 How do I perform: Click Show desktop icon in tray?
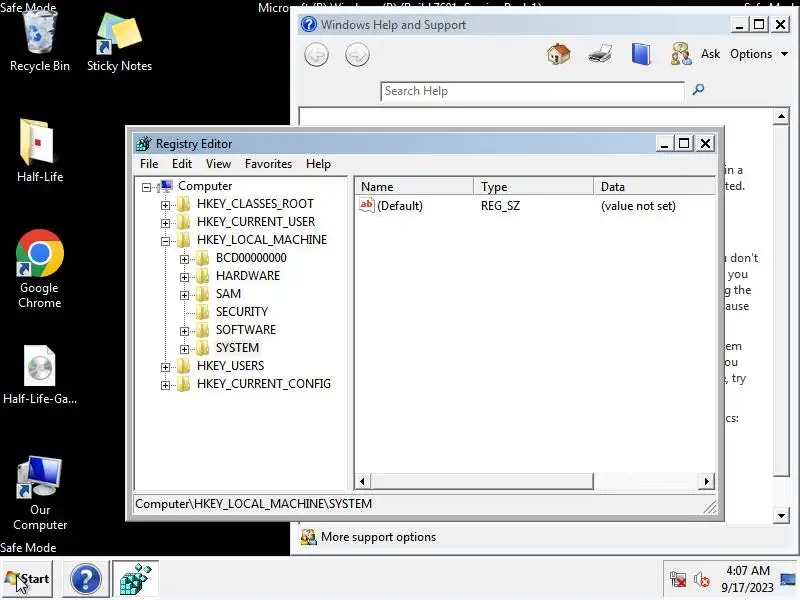(x=788, y=580)
